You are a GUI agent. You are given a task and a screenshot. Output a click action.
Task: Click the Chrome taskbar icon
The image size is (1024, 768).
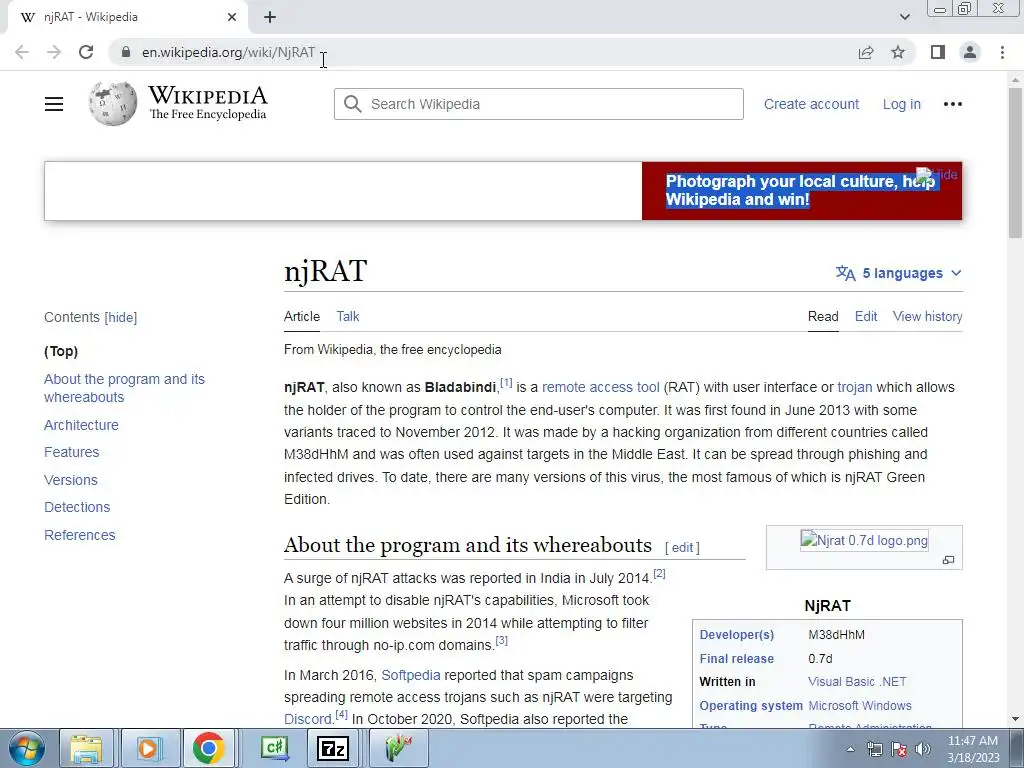coord(208,748)
